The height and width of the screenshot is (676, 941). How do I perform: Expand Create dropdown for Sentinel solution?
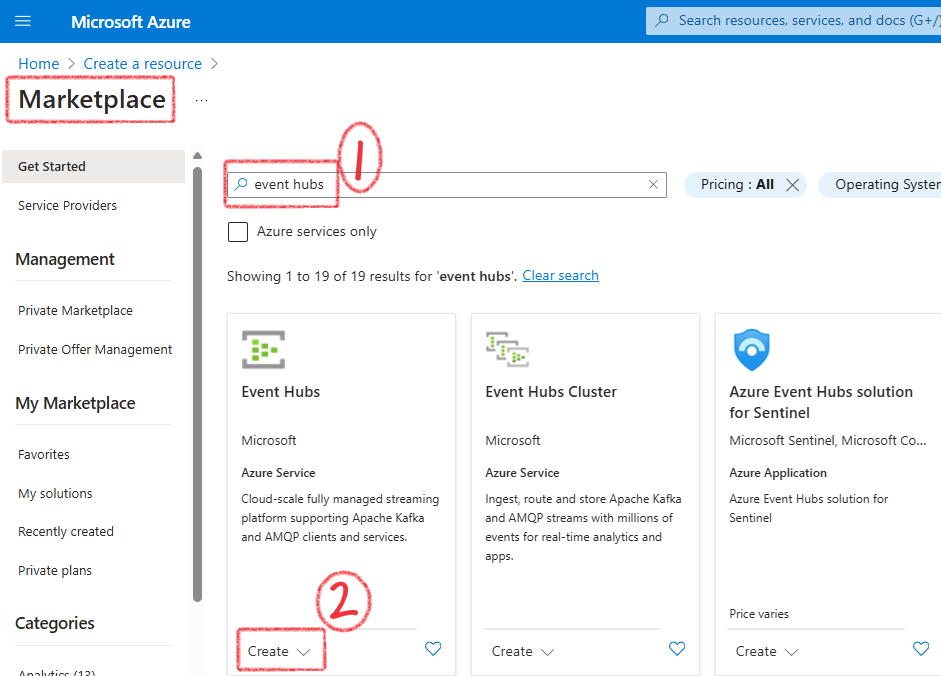pos(767,651)
